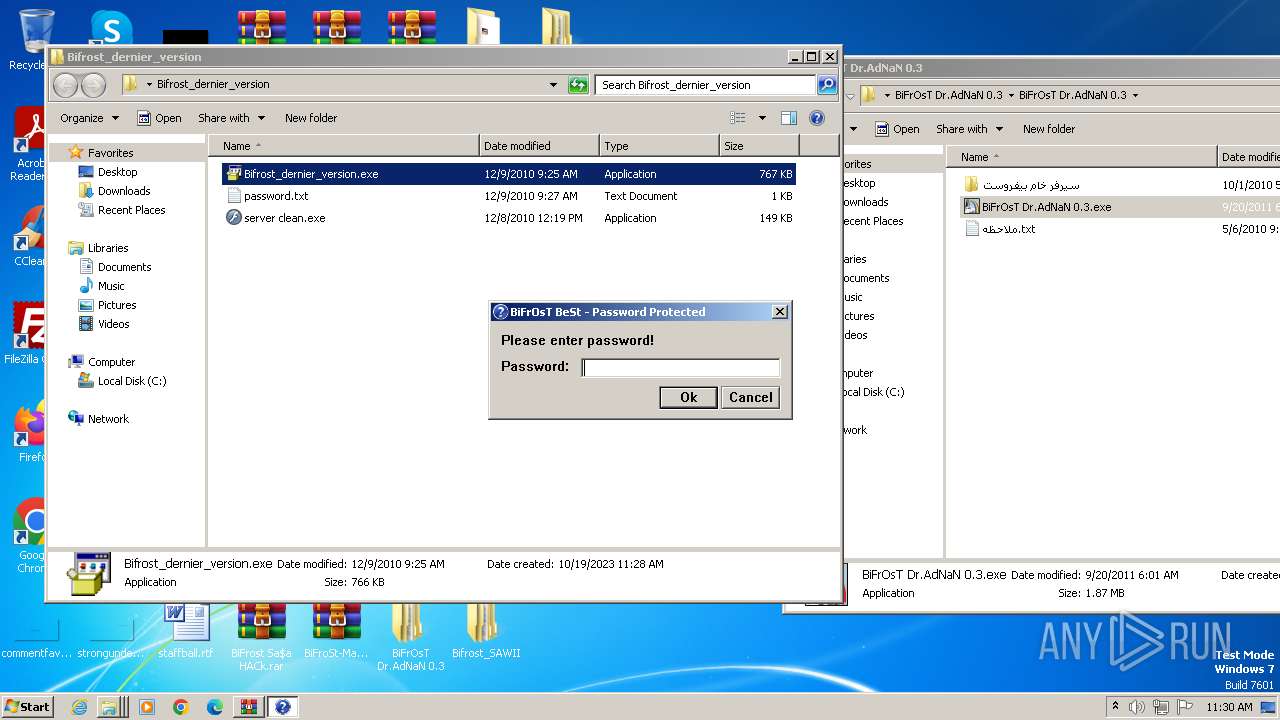
Task: Expand the breadcrumb dropdown in back window
Action: click(x=1135, y=96)
